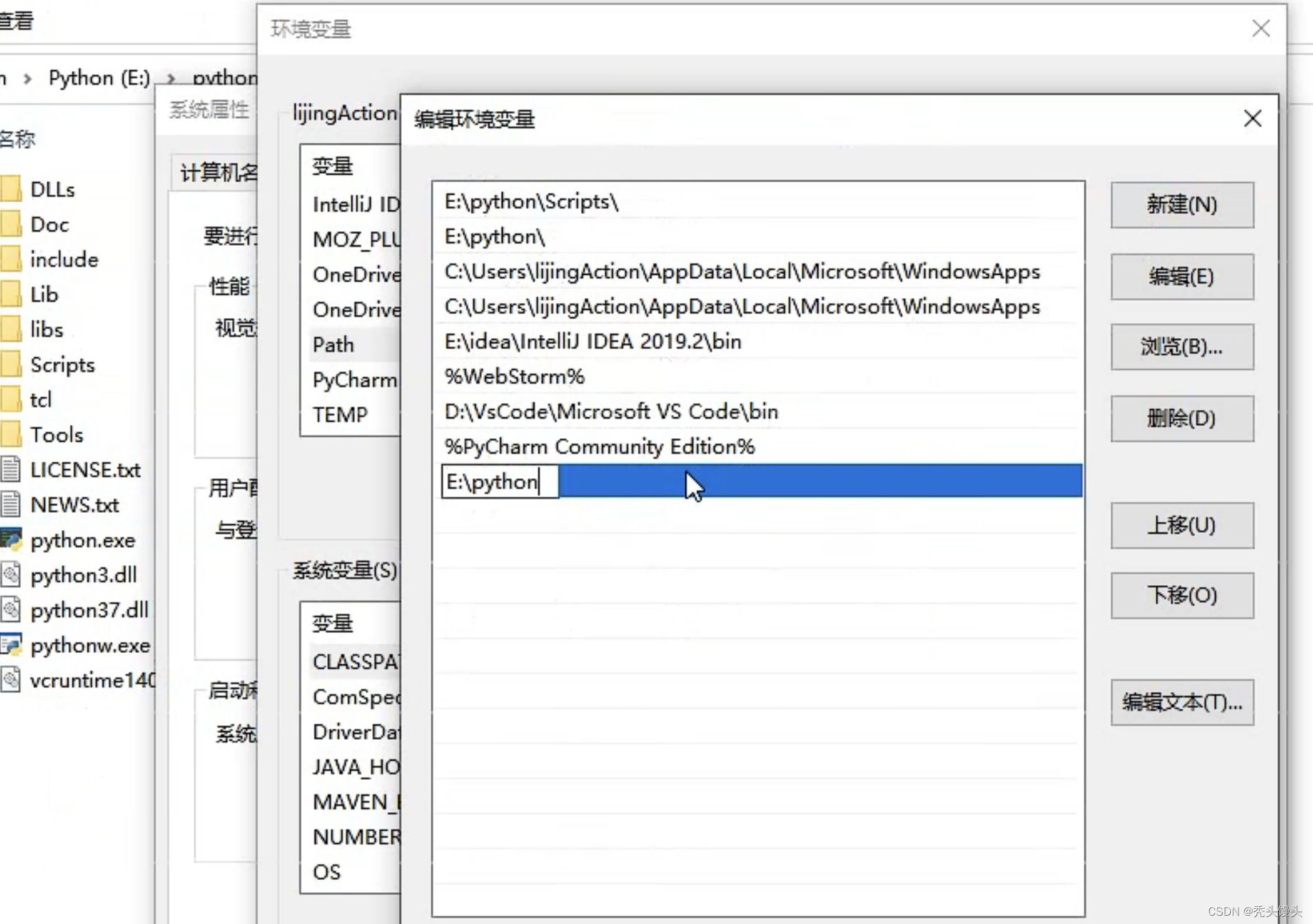The height and width of the screenshot is (924, 1313).
Task: Open the libs folder
Action: [x=46, y=329]
